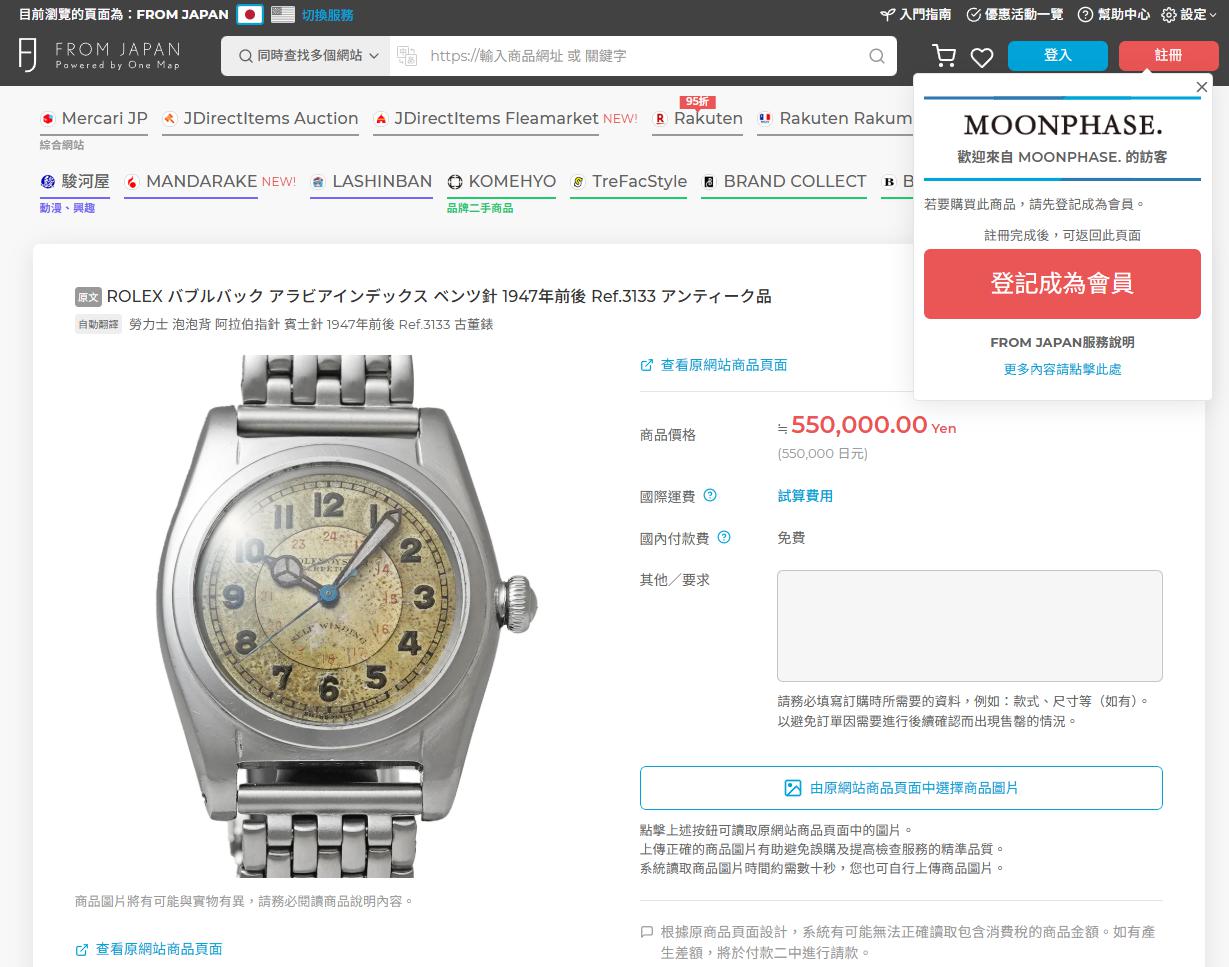Open the Mercari JP tab
Viewport: 1229px width, 967px height.
coord(94,119)
